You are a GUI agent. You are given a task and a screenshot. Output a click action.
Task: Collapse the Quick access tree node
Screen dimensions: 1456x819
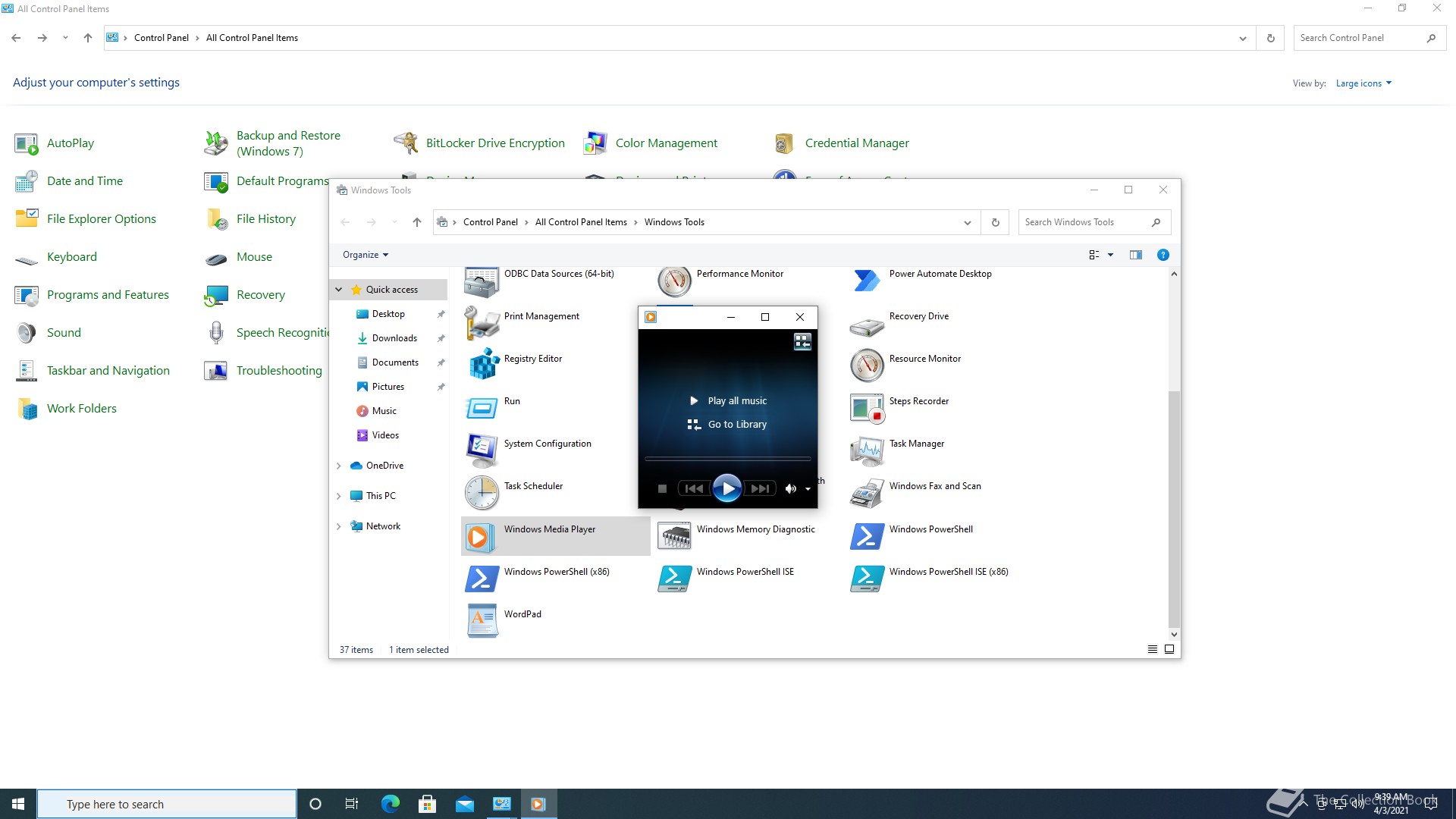click(x=339, y=290)
